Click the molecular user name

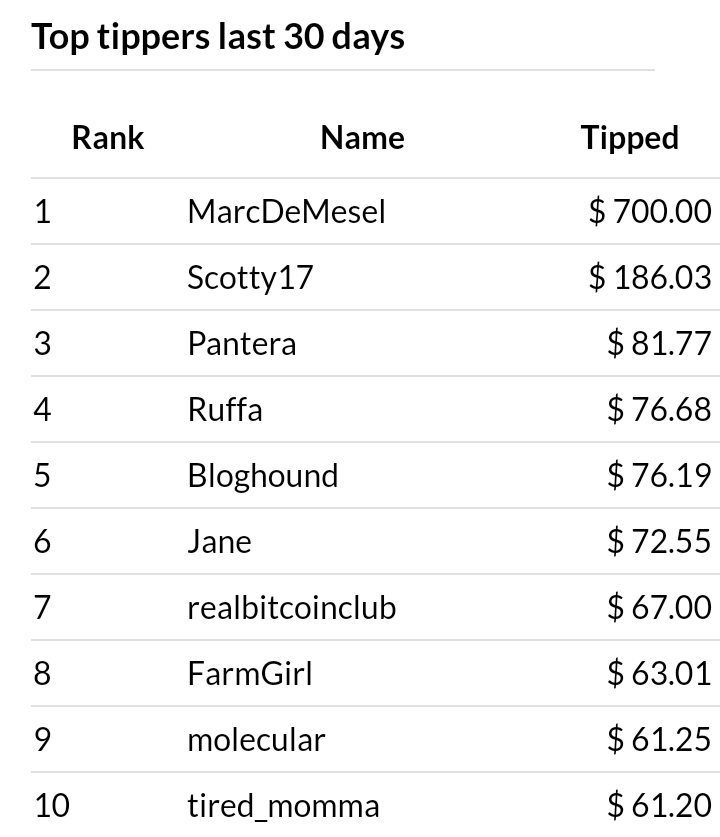(256, 740)
